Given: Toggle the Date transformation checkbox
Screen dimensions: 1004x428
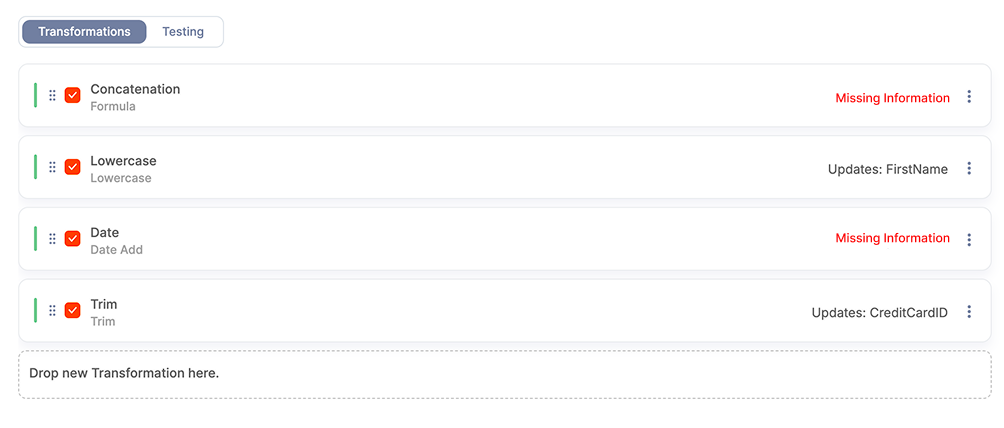Looking at the screenshot, I should 73,239.
